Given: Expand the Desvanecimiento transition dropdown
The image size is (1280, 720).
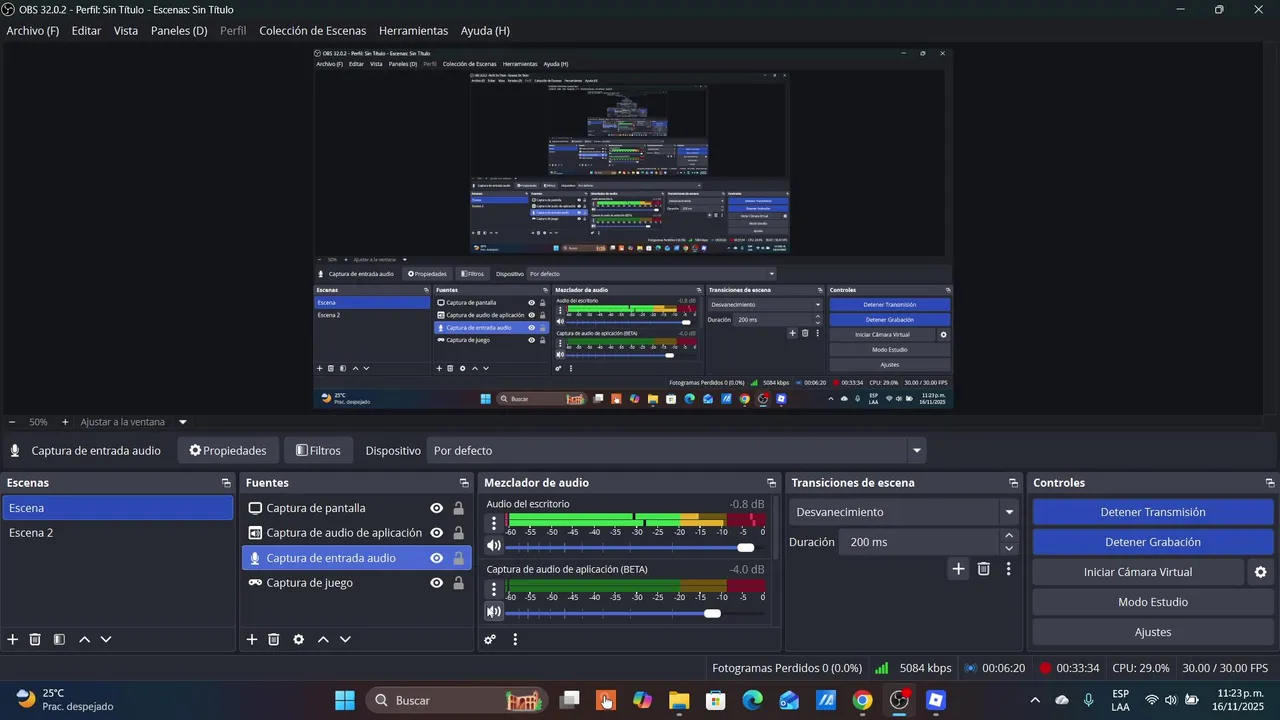Looking at the screenshot, I should [x=1009, y=512].
